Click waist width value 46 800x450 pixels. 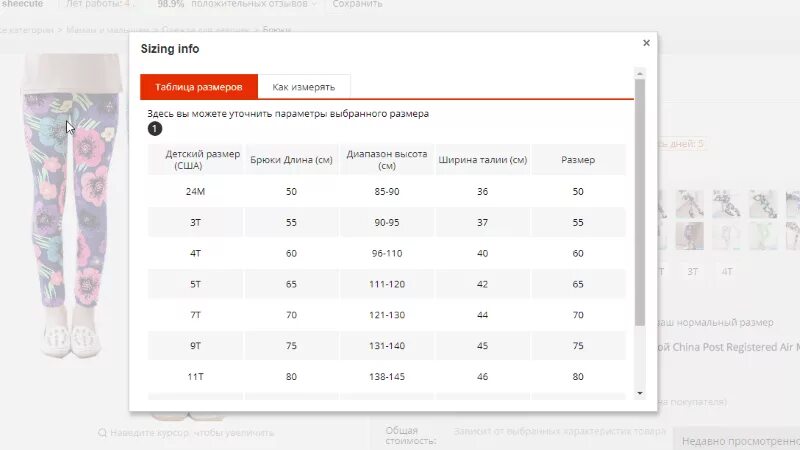483,377
